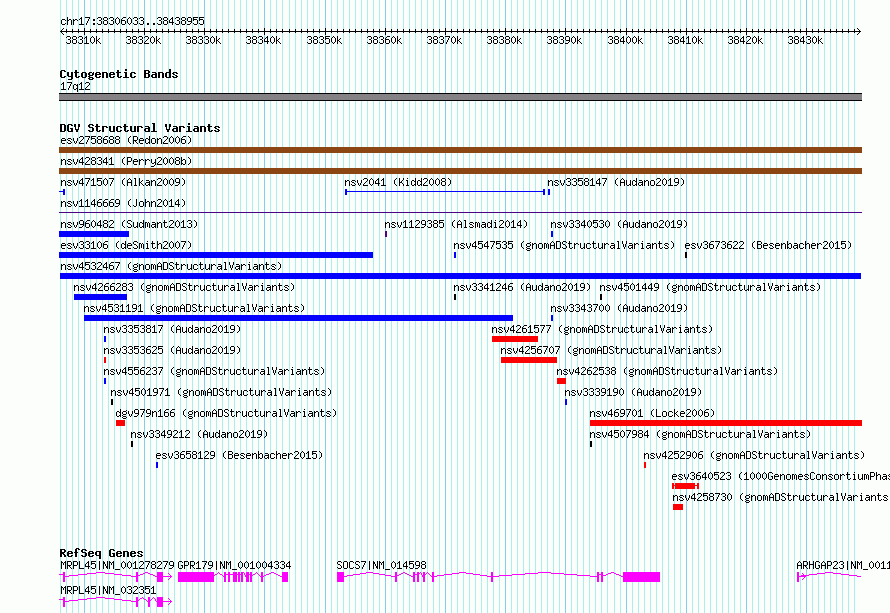Click the nsv4266283 blue variant bar
The image size is (890, 613).
click(x=100, y=297)
